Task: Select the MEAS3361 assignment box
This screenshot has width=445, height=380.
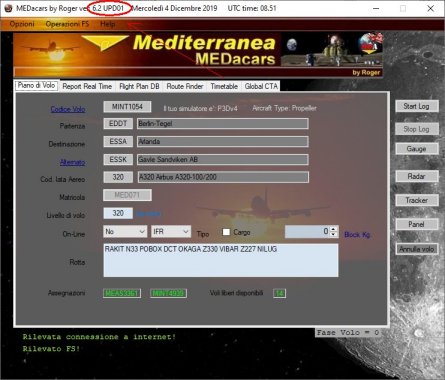Action: tap(122, 293)
